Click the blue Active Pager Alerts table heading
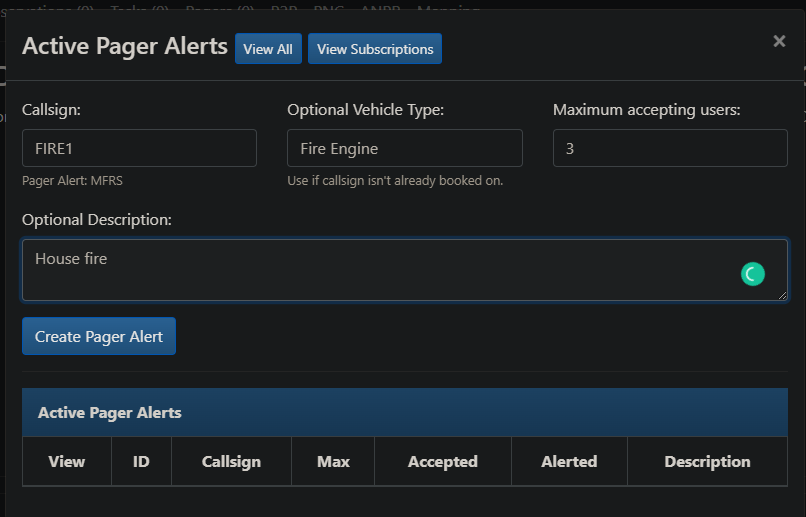 (110, 413)
